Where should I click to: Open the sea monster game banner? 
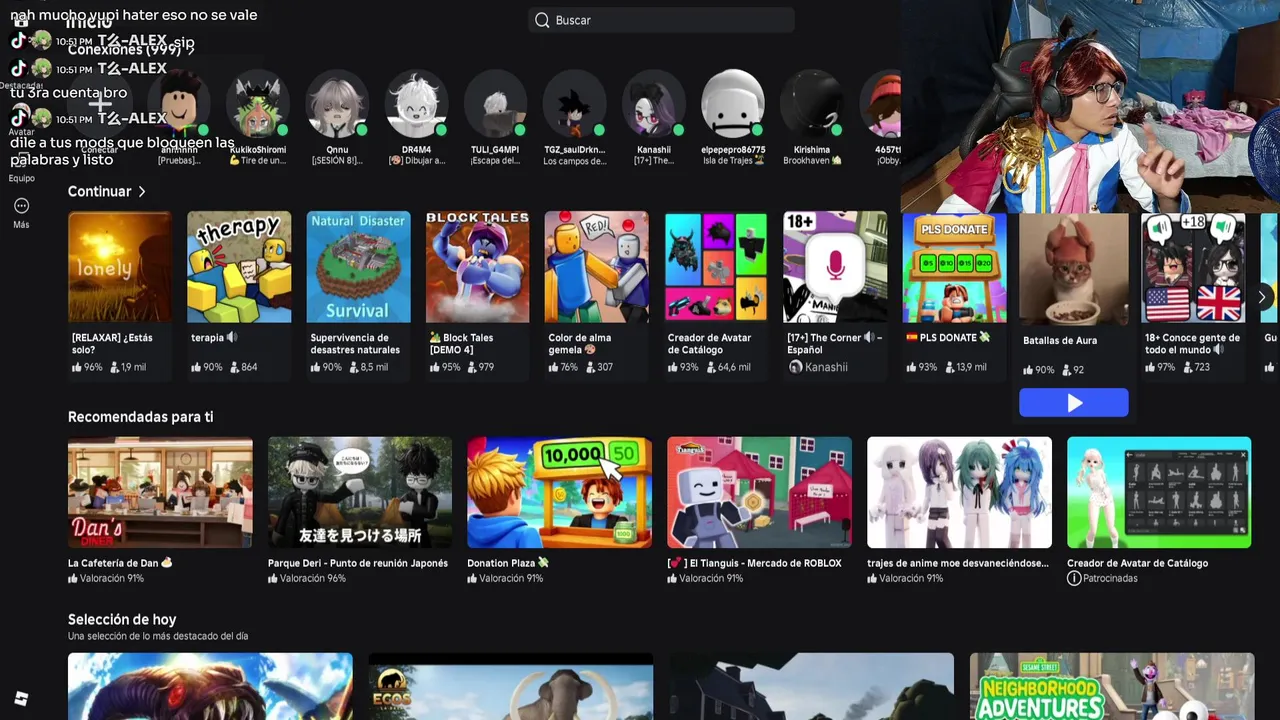(x=210, y=686)
